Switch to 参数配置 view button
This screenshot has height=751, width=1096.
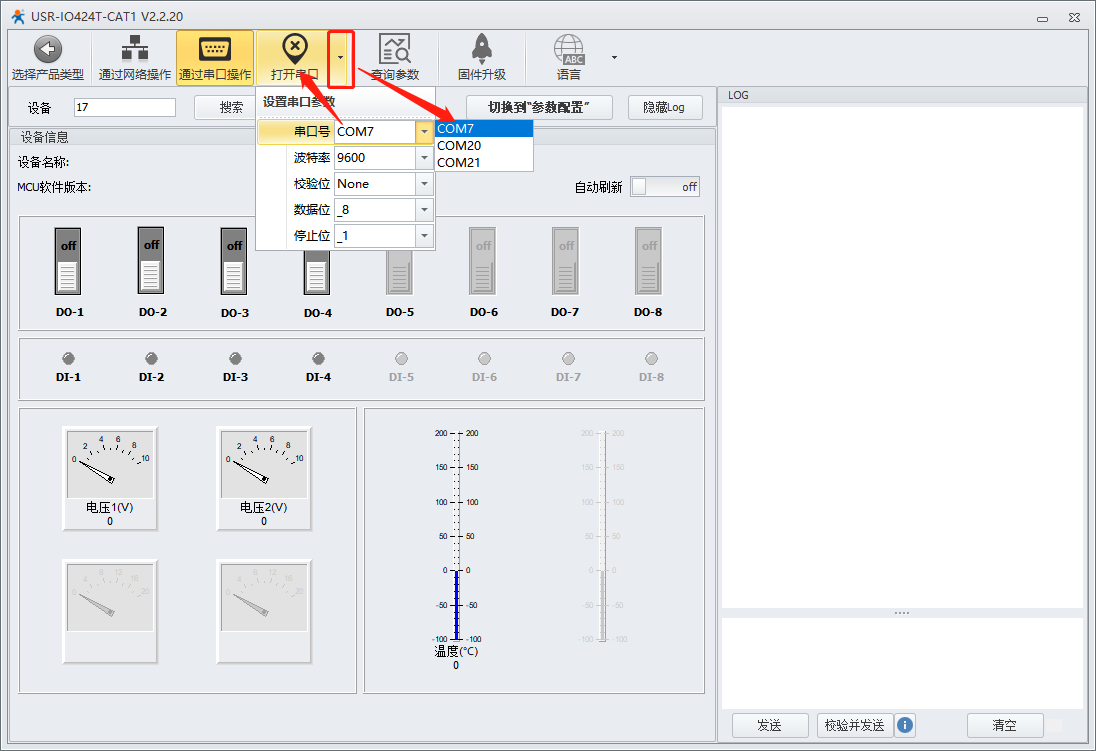539,107
